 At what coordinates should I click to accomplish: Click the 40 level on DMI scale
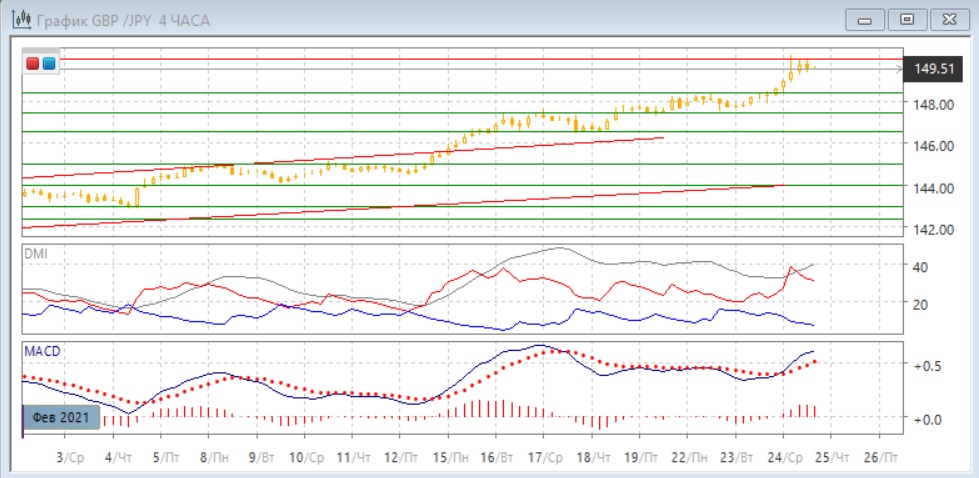click(919, 267)
